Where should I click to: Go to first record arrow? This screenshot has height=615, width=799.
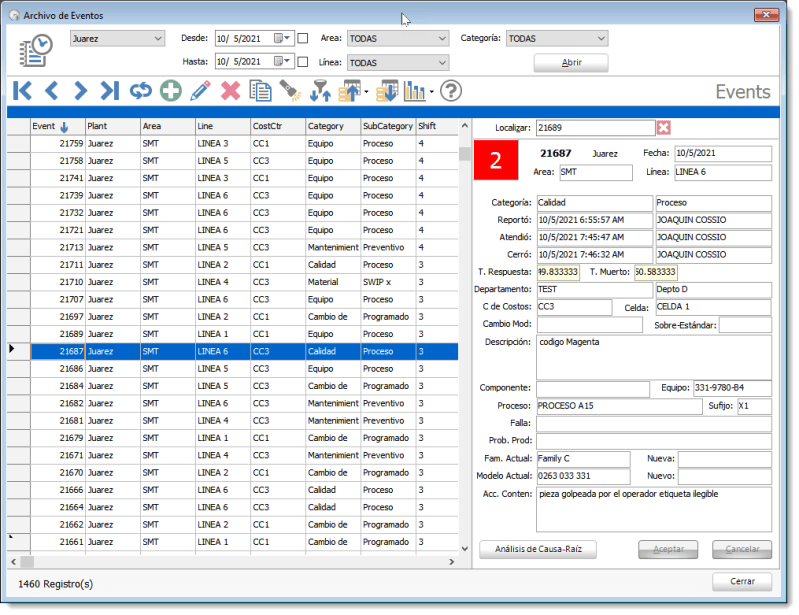[22, 91]
